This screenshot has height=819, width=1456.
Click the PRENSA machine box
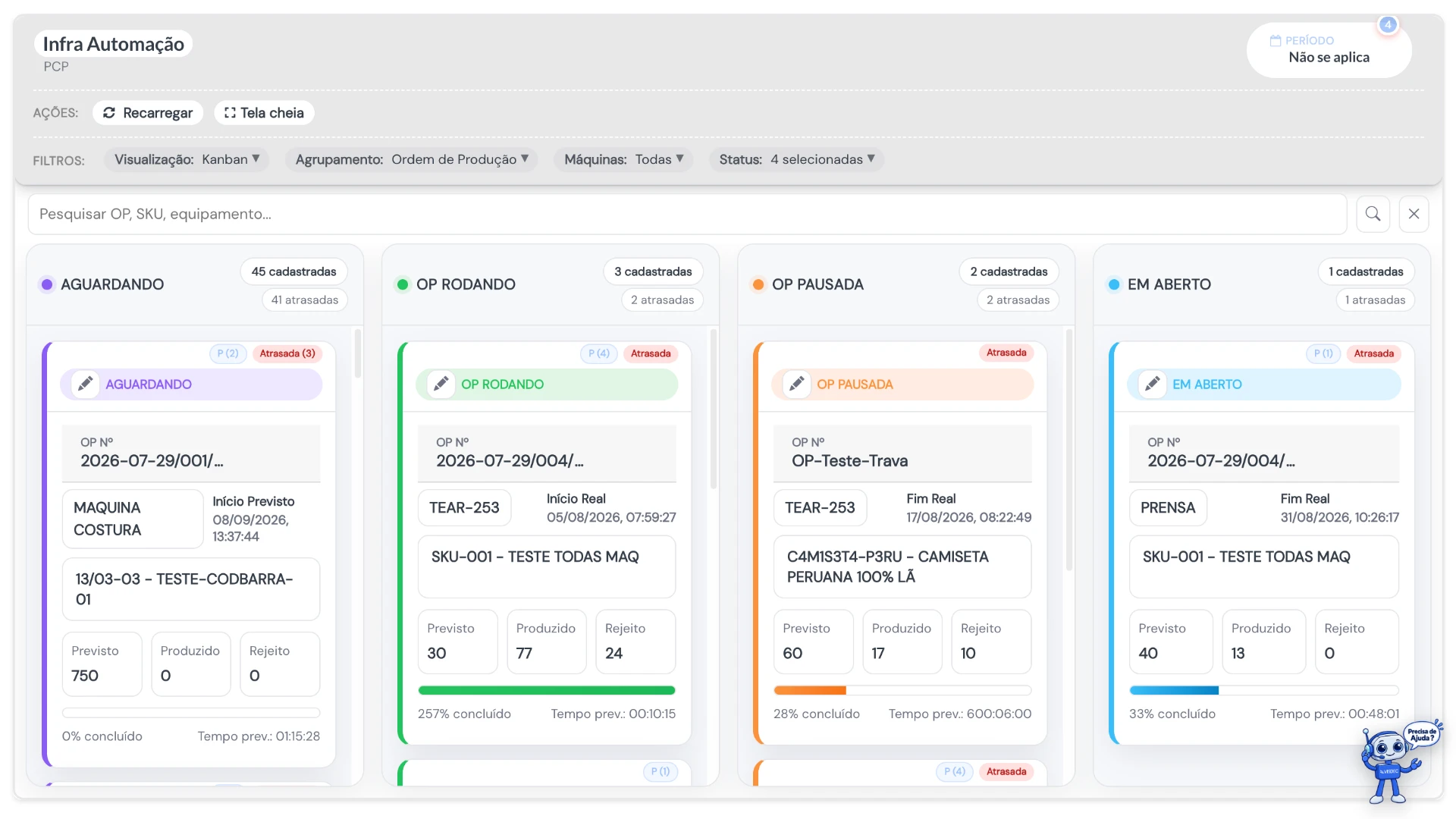(x=1168, y=508)
